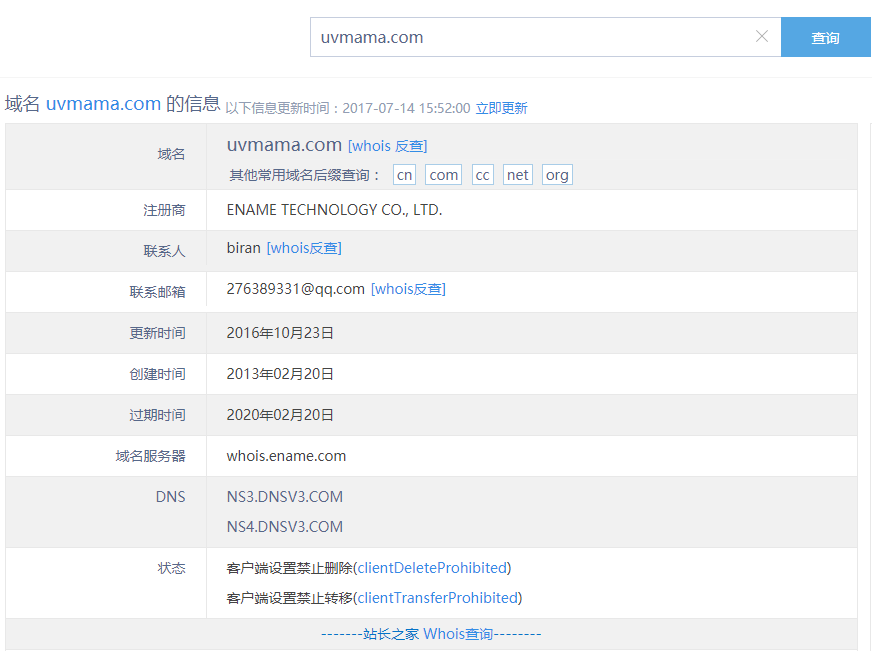Viewport: 872px width, 651px height.
Task: Click registrar ENAME TECHNOLOGY CO., LTD.
Action: coord(334,210)
